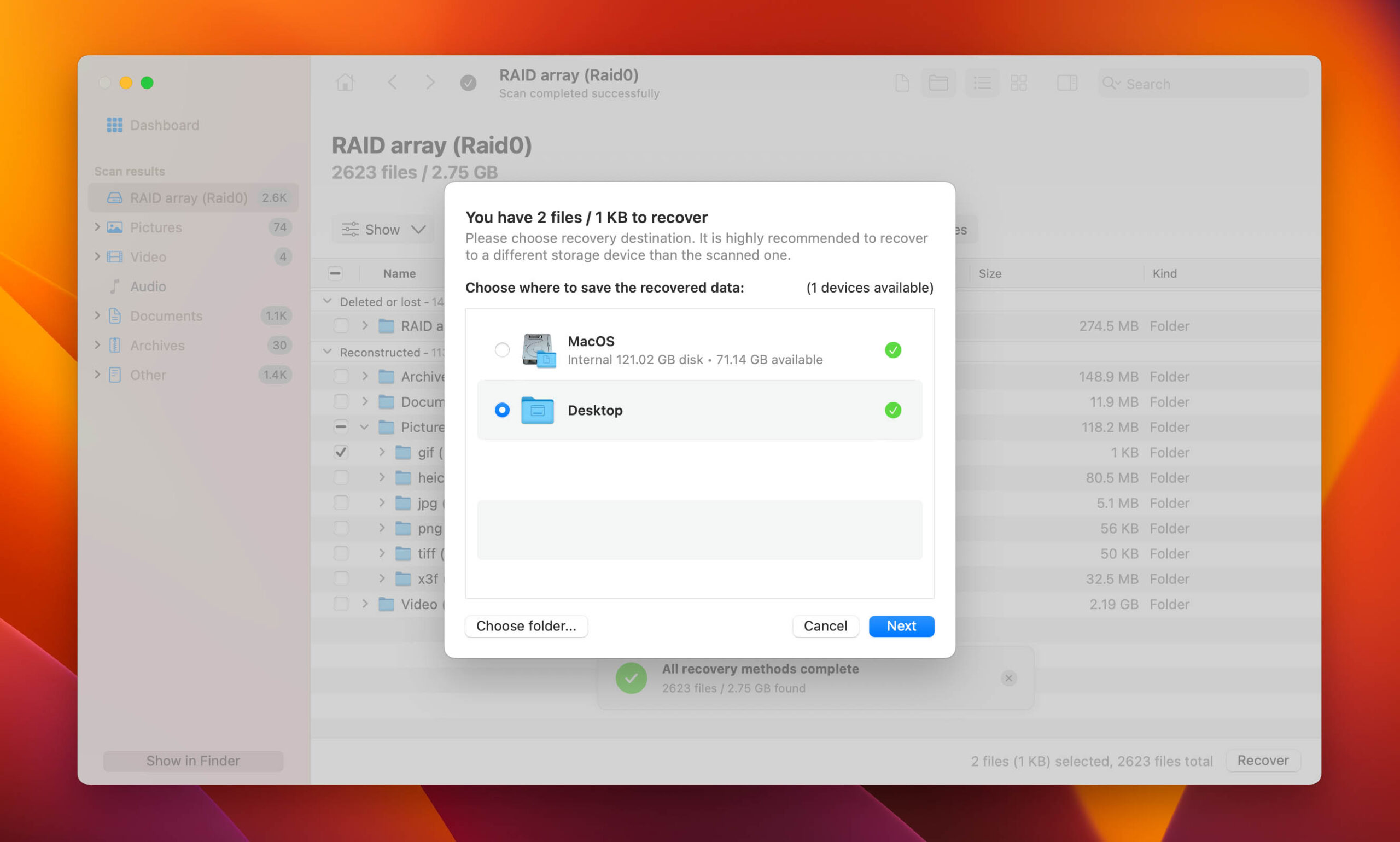This screenshot has width=1400, height=842.
Task: Select Audio in the sidebar
Action: [x=148, y=286]
